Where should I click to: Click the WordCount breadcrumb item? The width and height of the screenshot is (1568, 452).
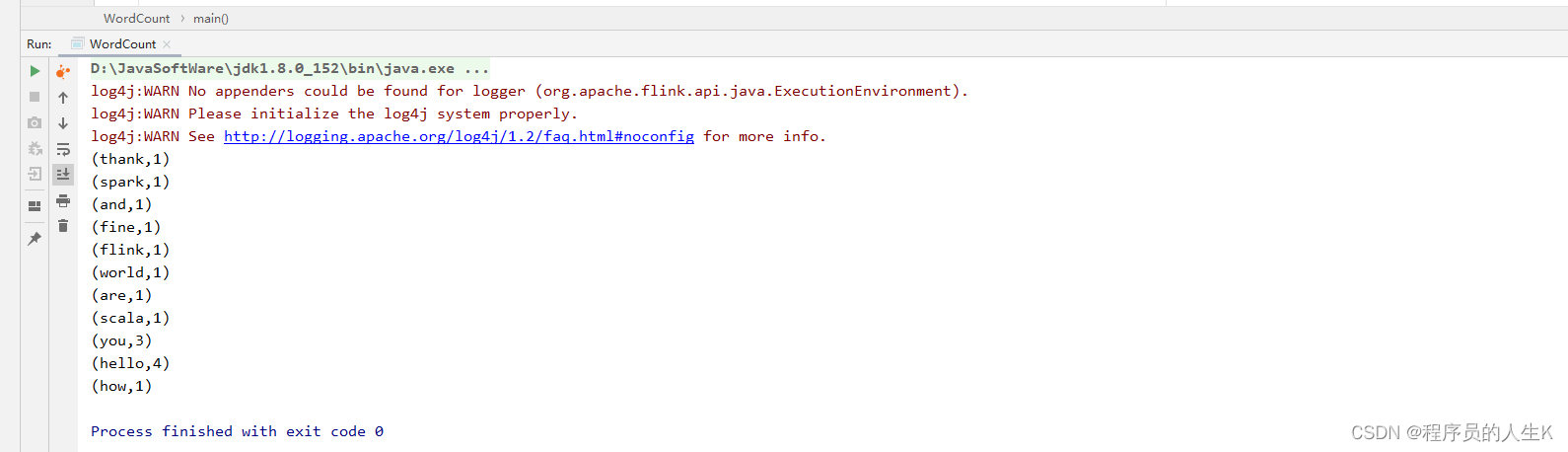tap(136, 19)
